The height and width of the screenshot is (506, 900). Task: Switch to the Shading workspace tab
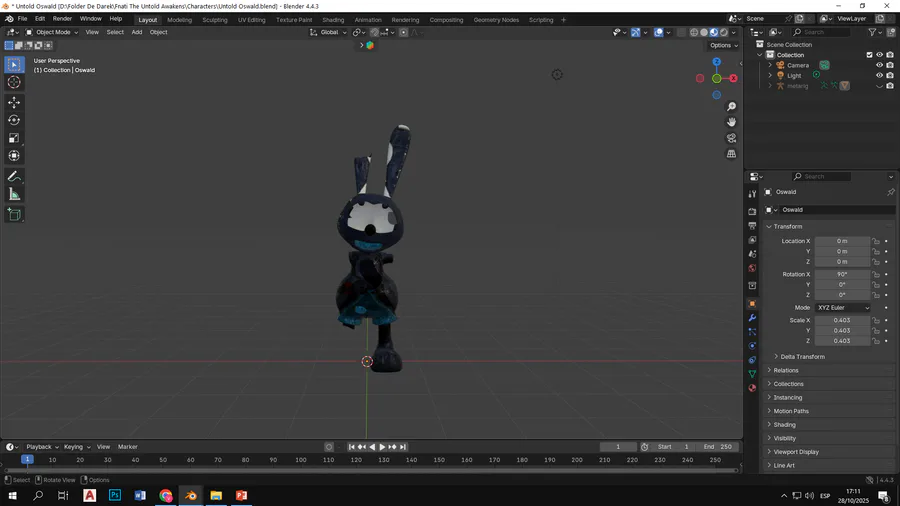point(333,20)
